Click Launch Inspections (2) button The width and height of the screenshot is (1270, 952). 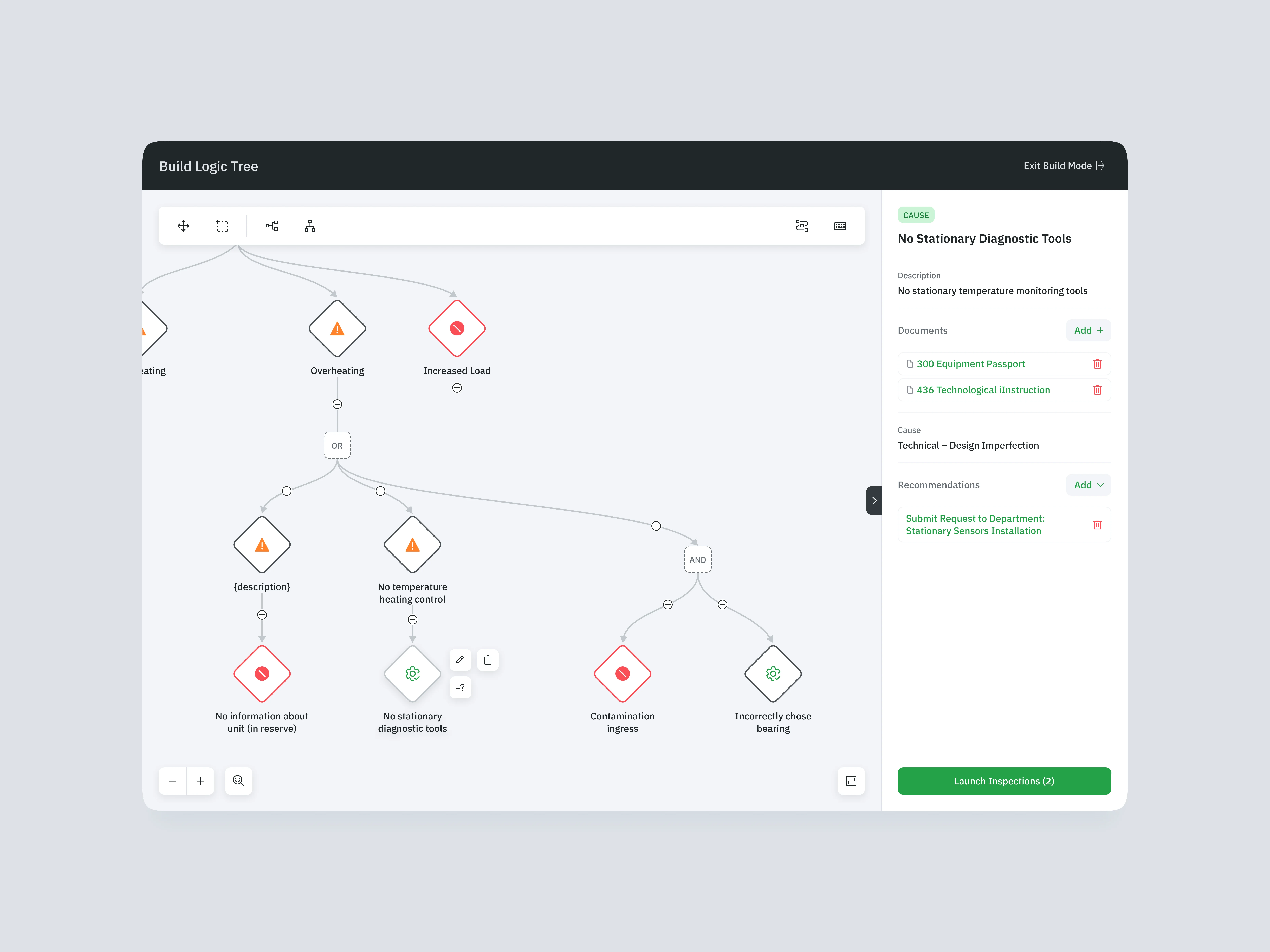(1004, 781)
